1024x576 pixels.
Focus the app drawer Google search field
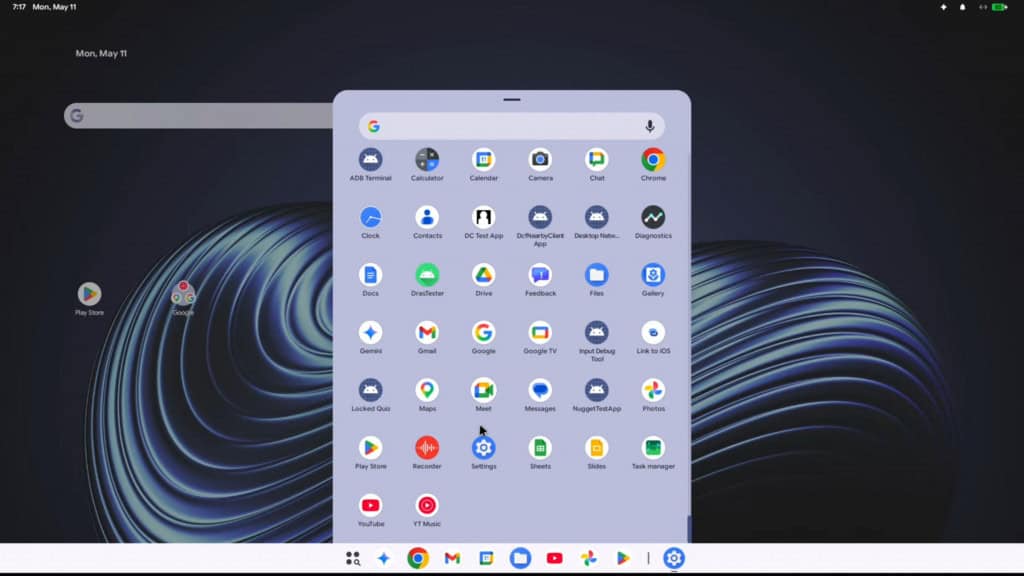pyautogui.click(x=511, y=126)
